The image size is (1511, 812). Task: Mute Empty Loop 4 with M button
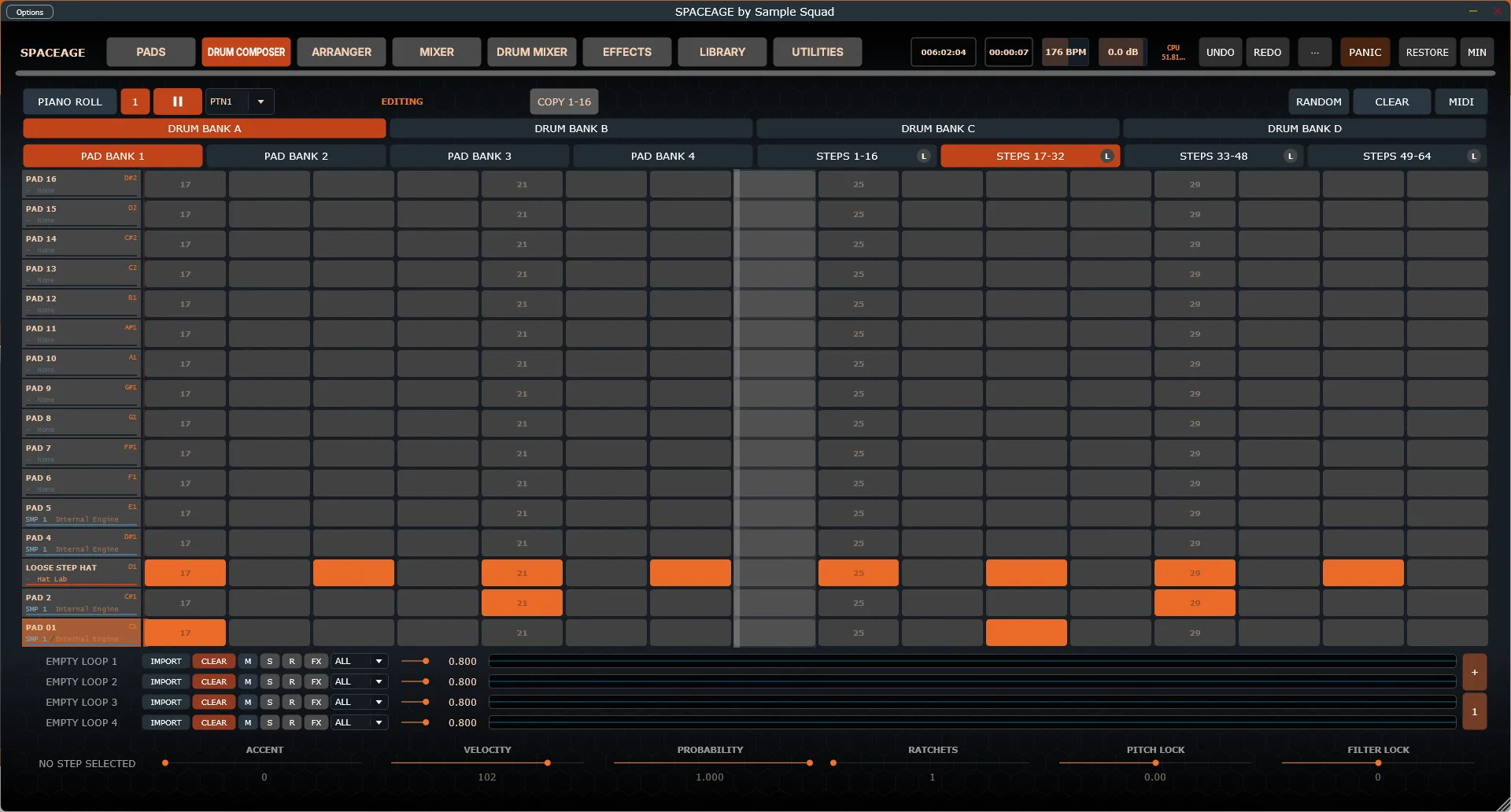click(x=248, y=723)
